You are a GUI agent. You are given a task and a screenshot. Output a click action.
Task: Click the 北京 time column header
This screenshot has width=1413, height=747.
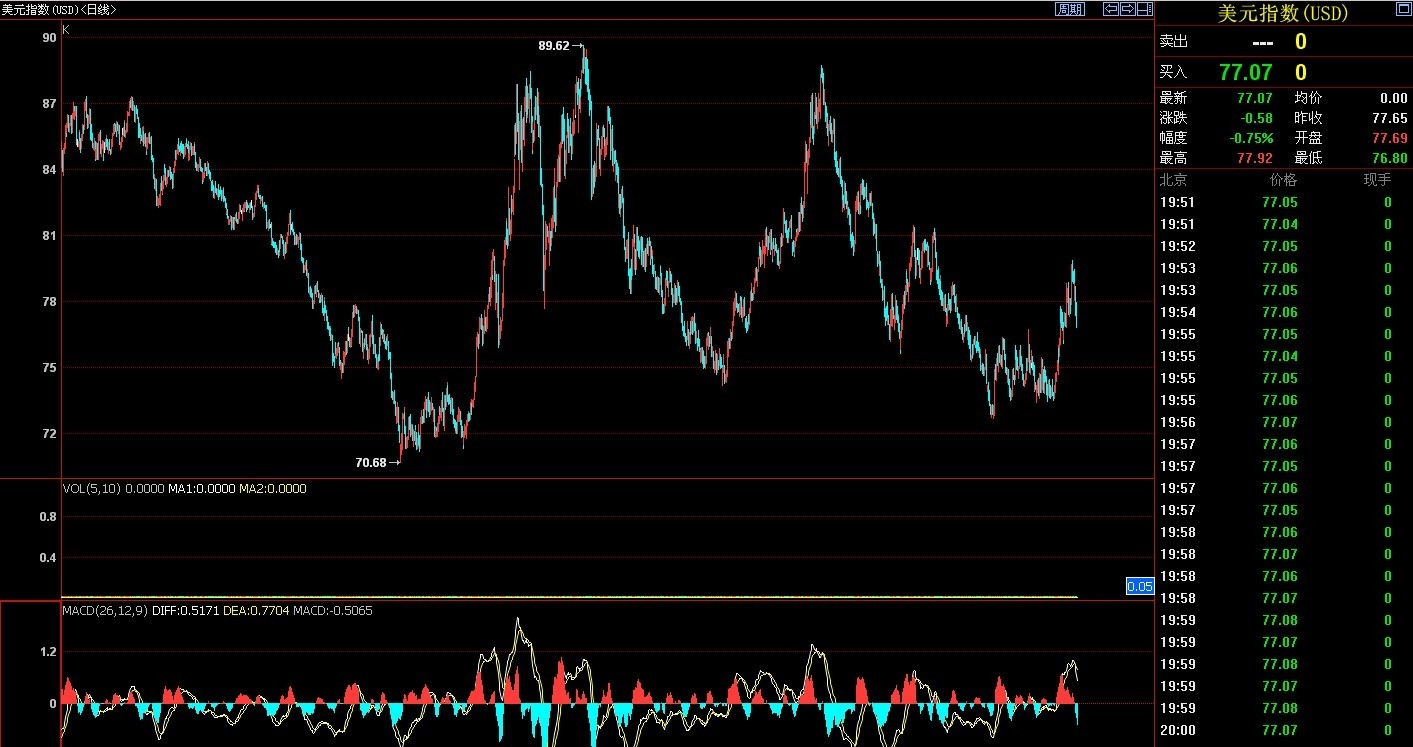coord(1173,180)
